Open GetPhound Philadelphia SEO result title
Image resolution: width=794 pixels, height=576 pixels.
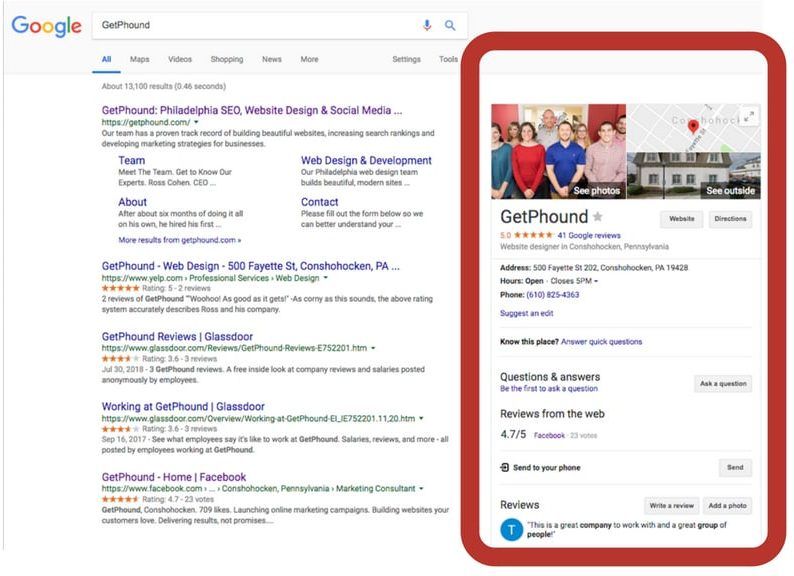[x=252, y=110]
